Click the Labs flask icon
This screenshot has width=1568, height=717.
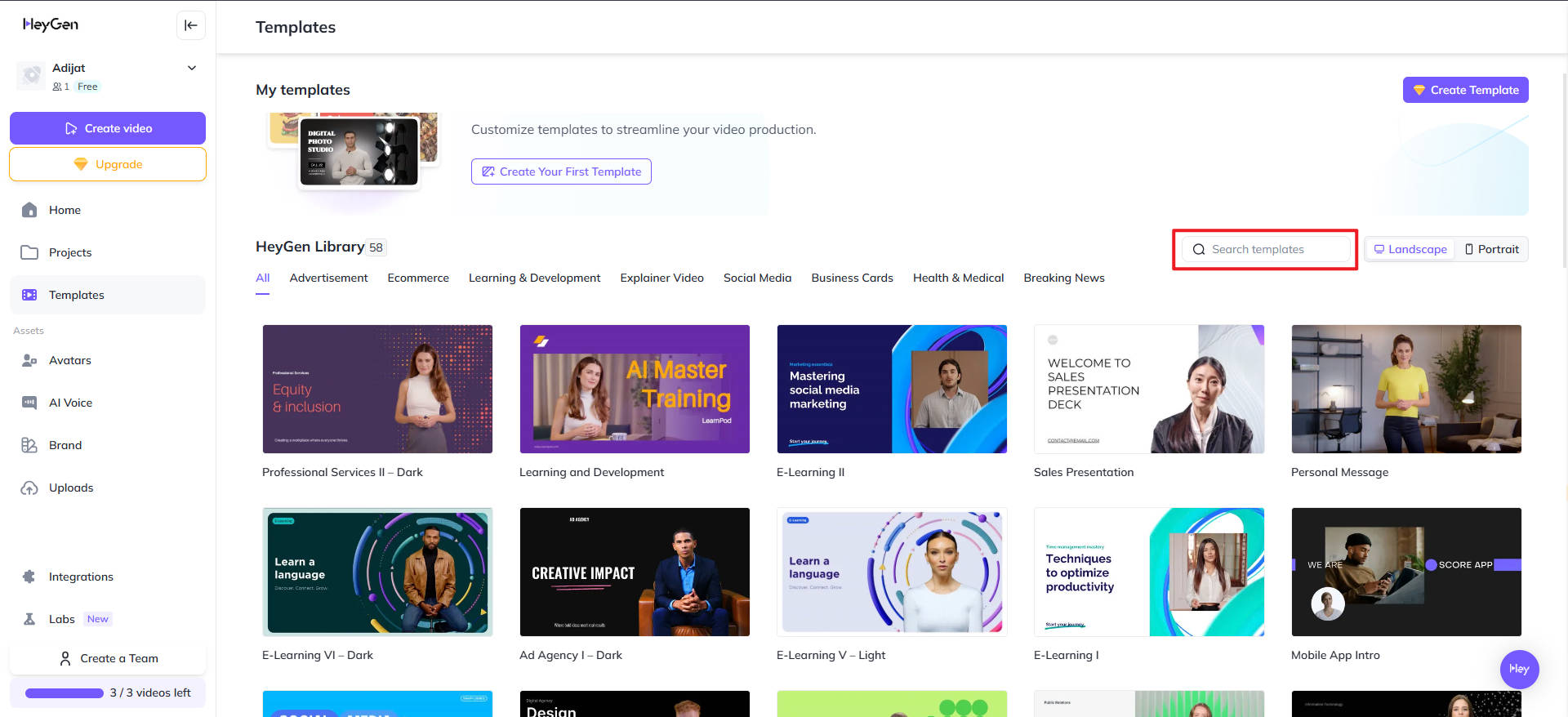pos(29,619)
